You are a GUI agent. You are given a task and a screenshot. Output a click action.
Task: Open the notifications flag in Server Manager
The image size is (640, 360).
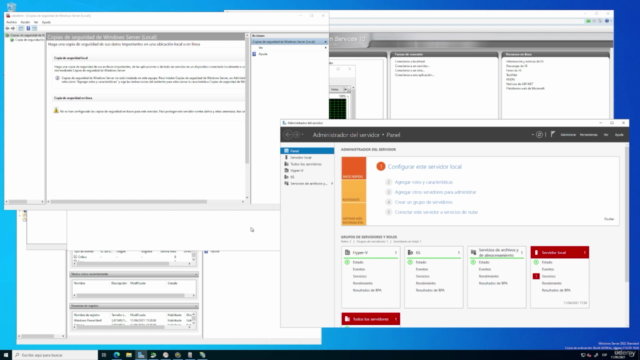[553, 134]
